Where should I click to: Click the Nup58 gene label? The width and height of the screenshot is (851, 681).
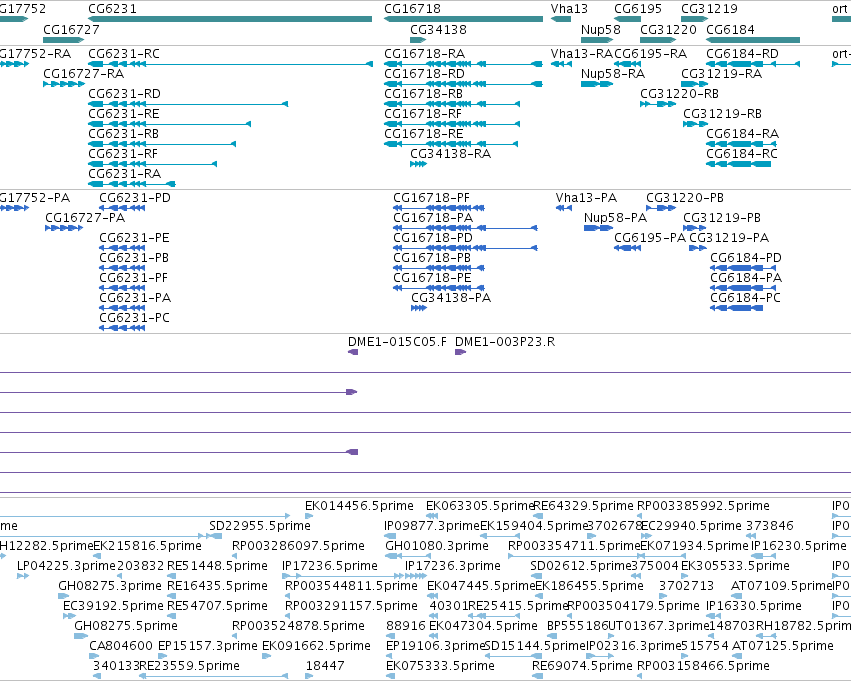click(600, 30)
